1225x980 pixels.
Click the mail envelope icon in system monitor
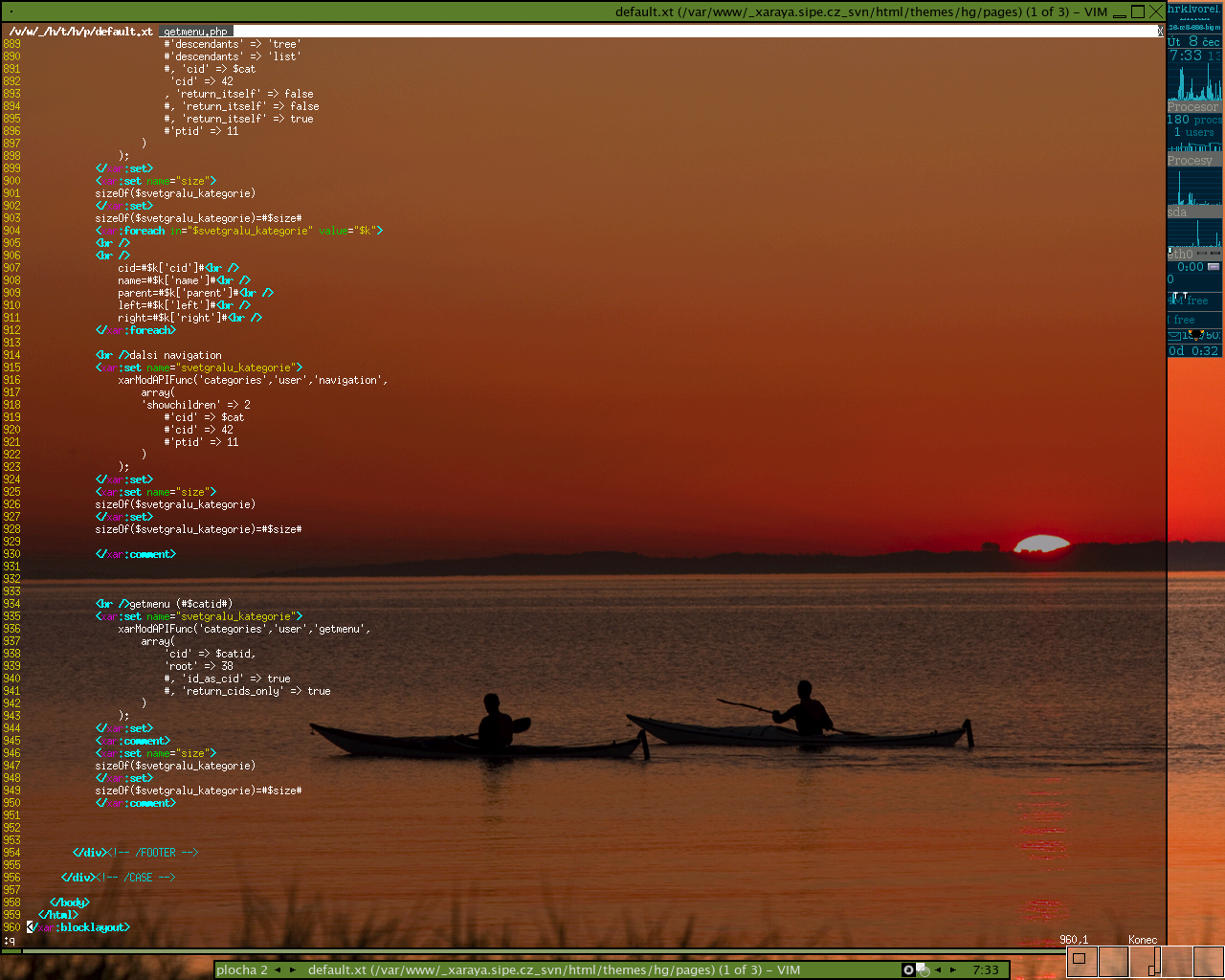1174,335
